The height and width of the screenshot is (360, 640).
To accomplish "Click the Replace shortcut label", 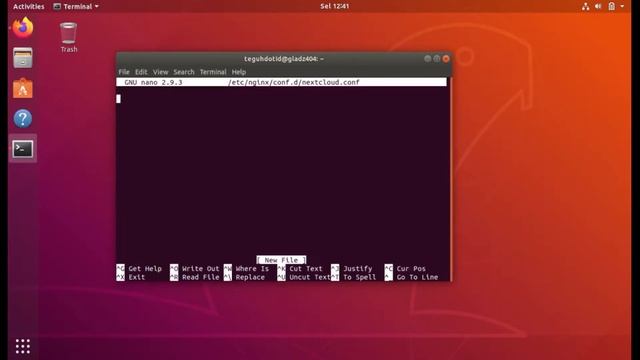I will tap(250, 277).
